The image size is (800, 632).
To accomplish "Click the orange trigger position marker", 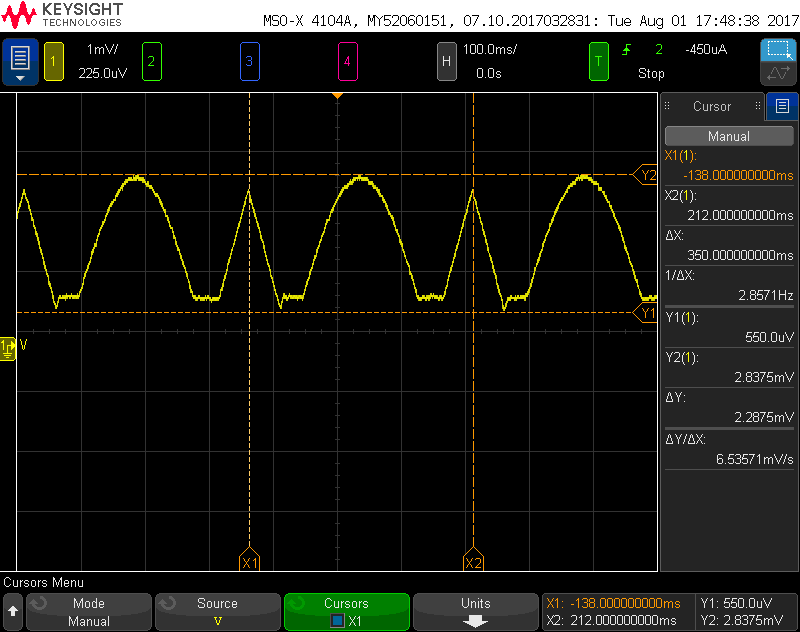I will [337, 95].
